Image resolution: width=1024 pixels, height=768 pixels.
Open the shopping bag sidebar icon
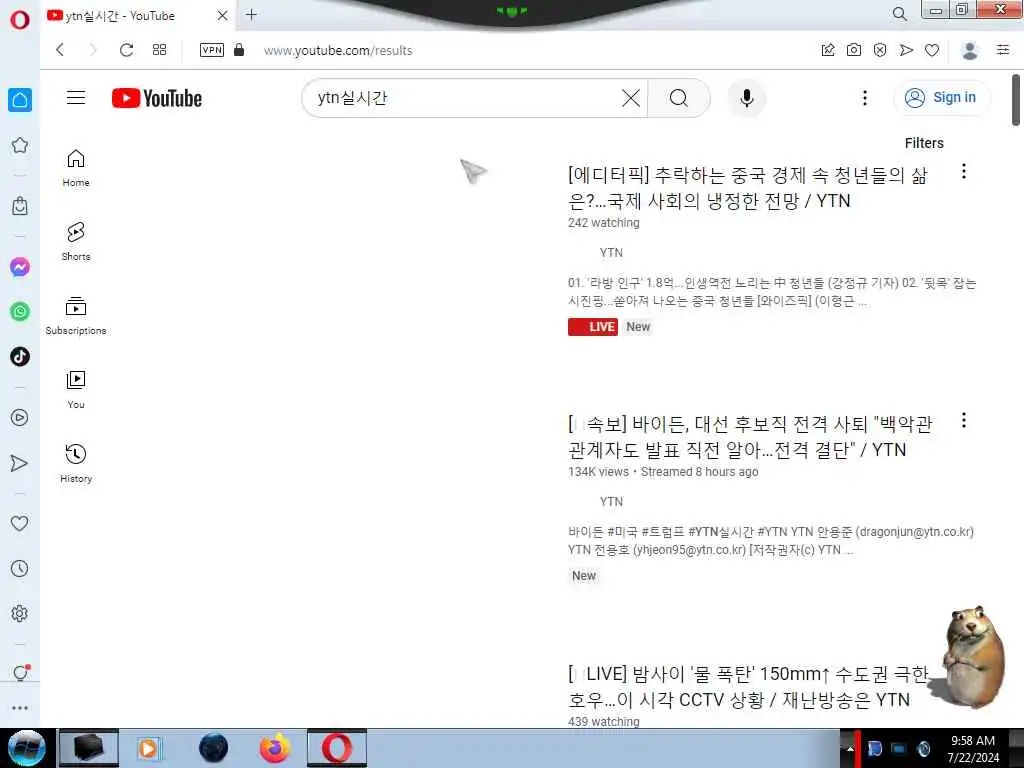[x=20, y=206]
